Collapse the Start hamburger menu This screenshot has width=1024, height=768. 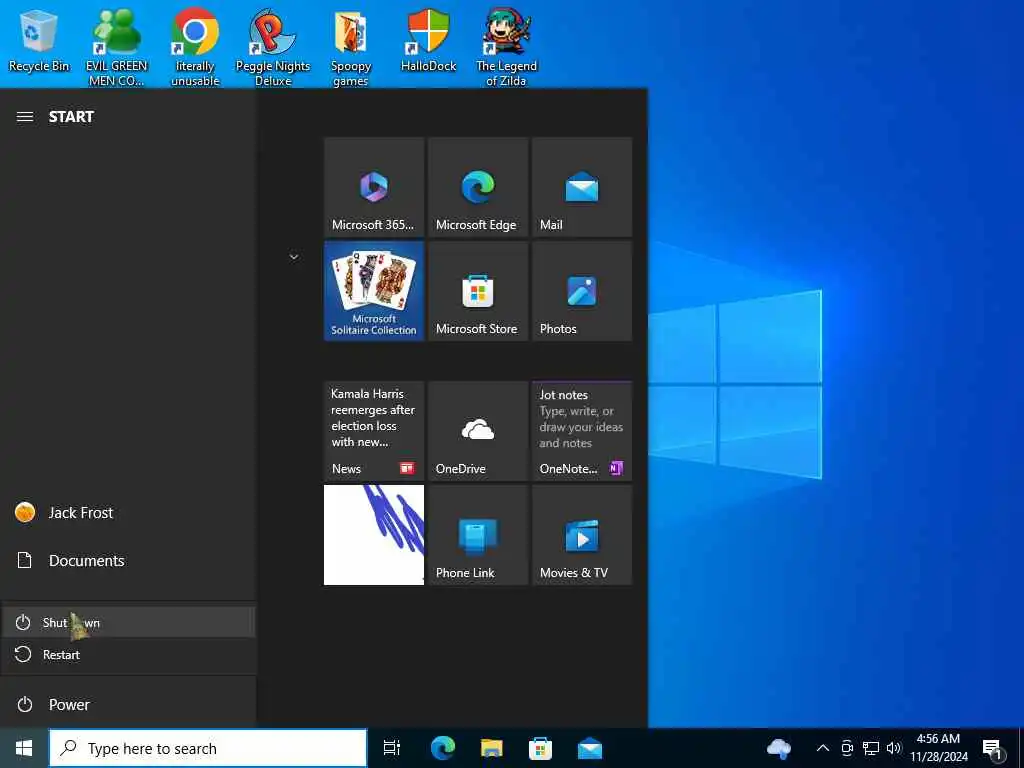tap(25, 117)
